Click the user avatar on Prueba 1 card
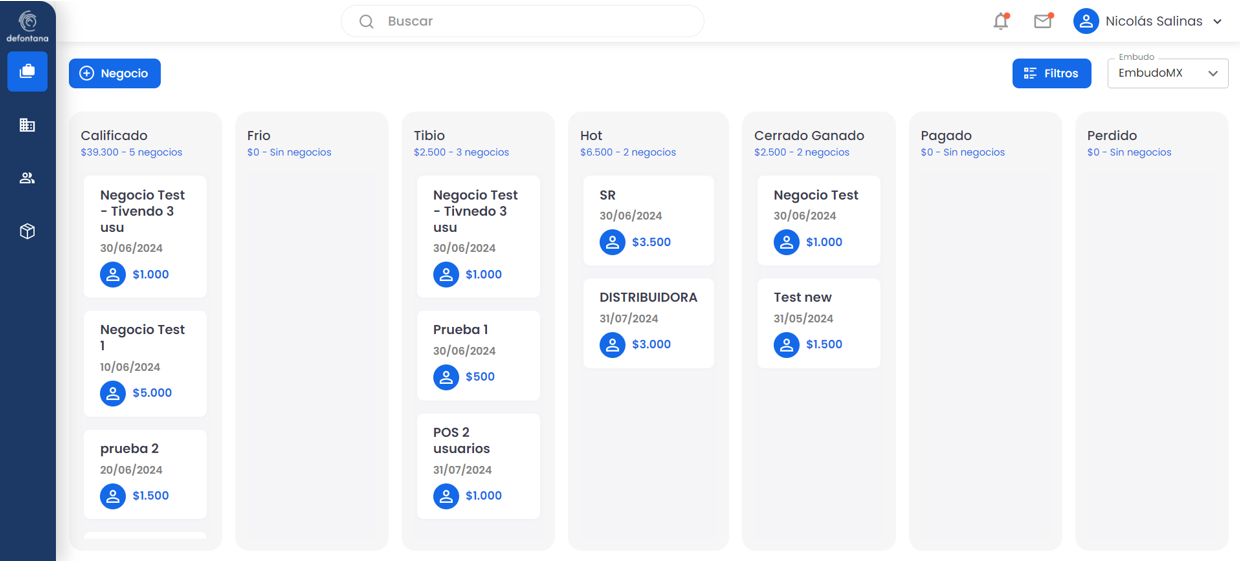1240x561 pixels. [x=446, y=377]
